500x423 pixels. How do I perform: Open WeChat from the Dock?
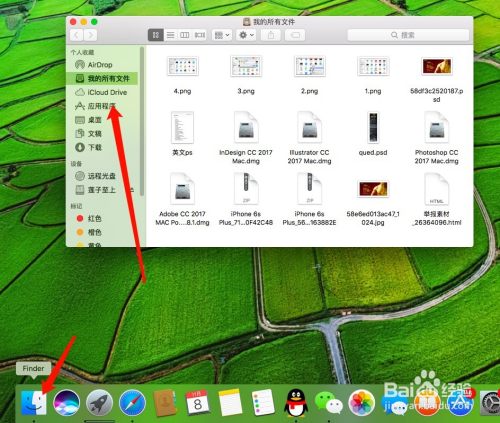pyautogui.click(x=329, y=403)
